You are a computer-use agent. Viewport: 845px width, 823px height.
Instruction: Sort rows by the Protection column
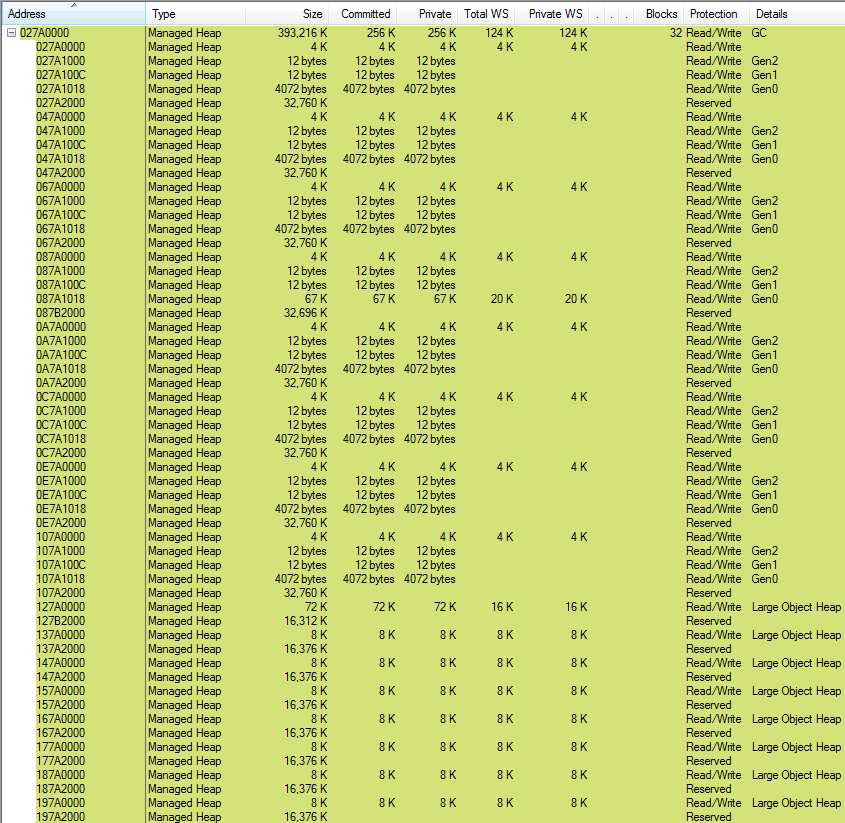click(713, 13)
